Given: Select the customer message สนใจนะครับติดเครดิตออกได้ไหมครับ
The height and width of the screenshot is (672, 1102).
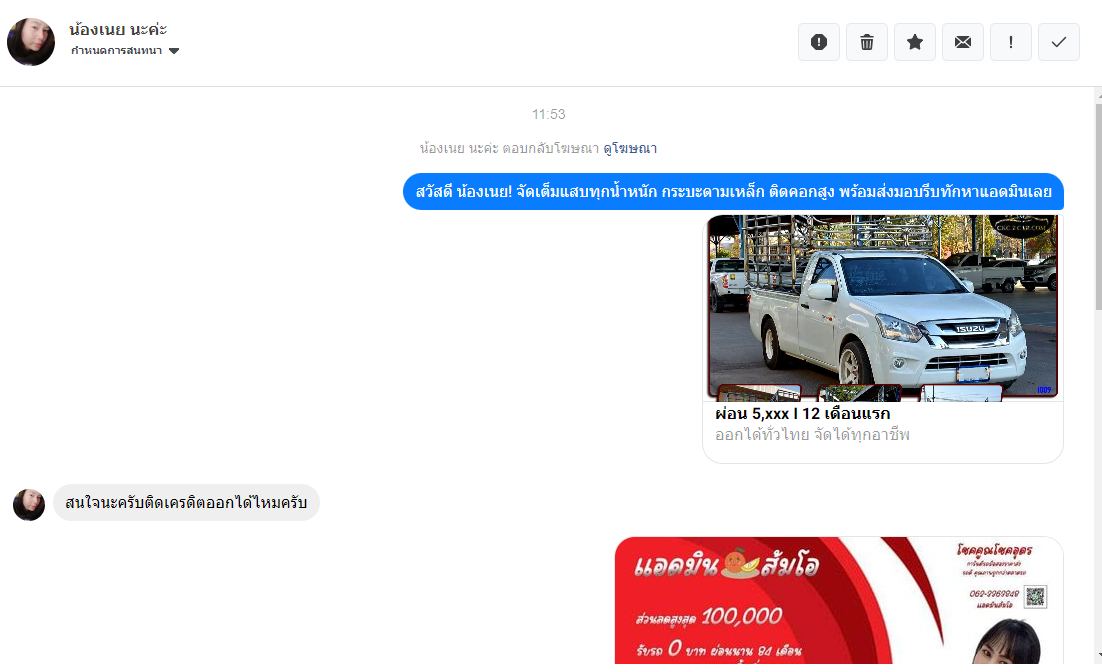Looking at the screenshot, I should [x=186, y=502].
